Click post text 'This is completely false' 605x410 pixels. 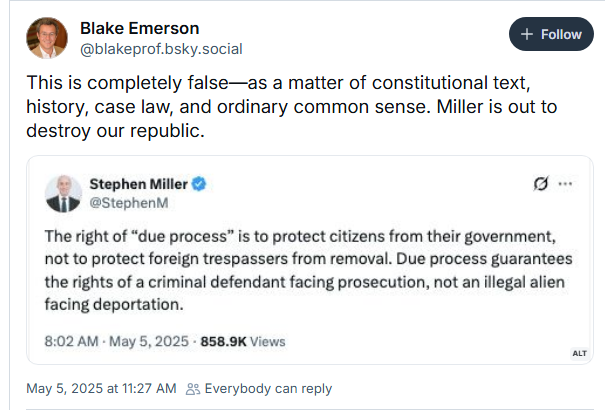pyautogui.click(x=127, y=83)
